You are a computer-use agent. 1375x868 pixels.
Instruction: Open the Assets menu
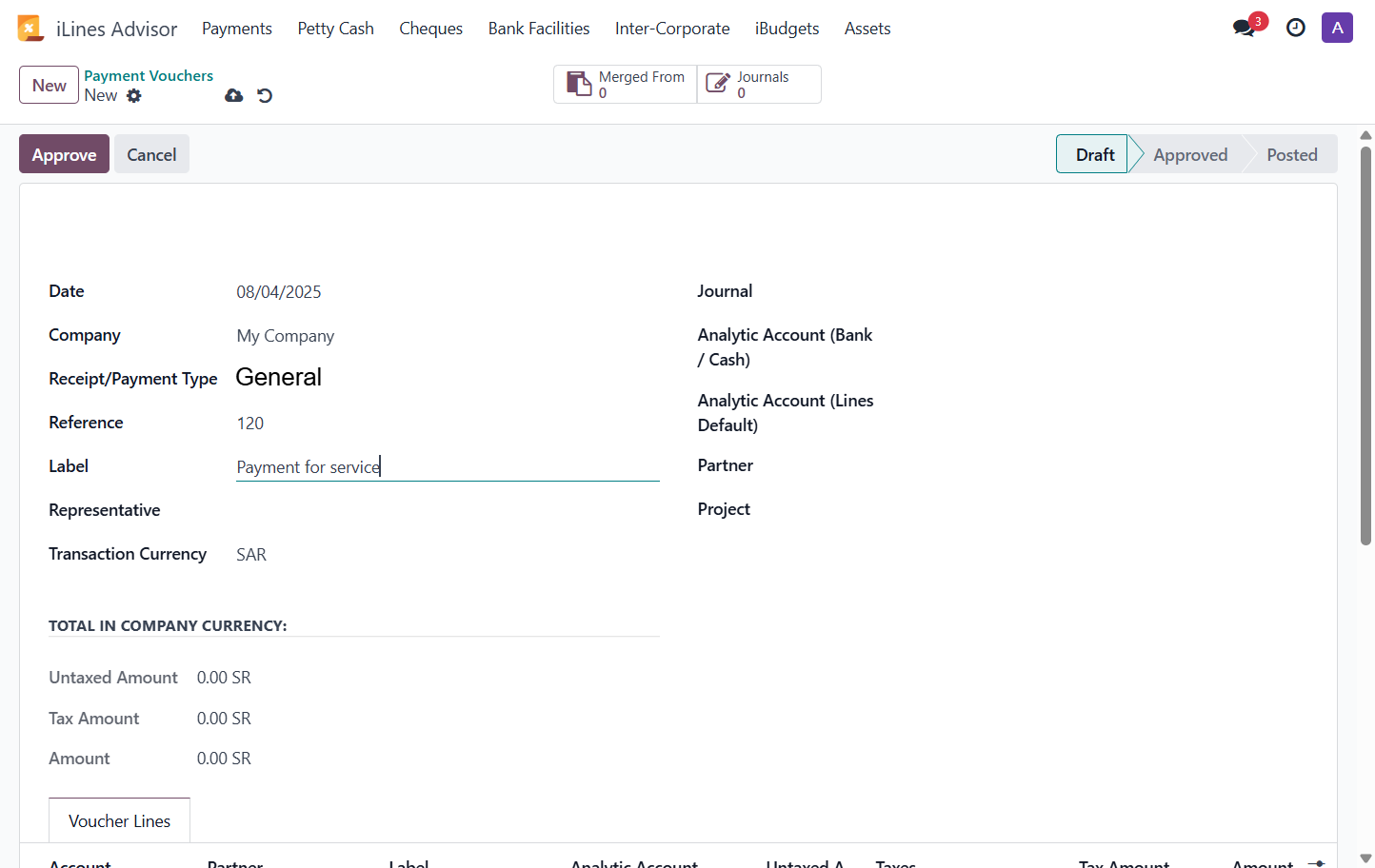coord(867,29)
